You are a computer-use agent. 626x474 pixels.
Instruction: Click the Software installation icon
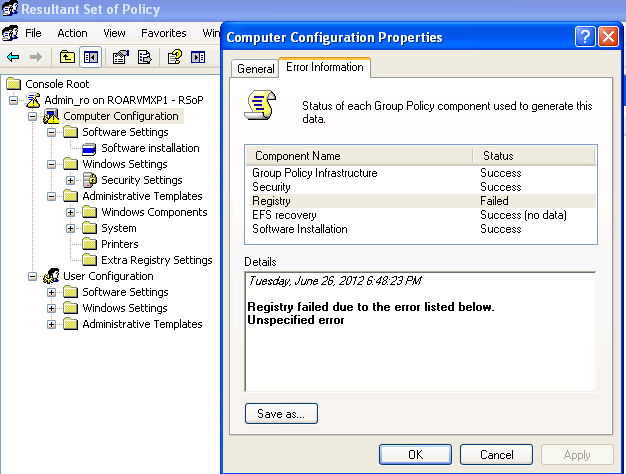click(x=89, y=149)
